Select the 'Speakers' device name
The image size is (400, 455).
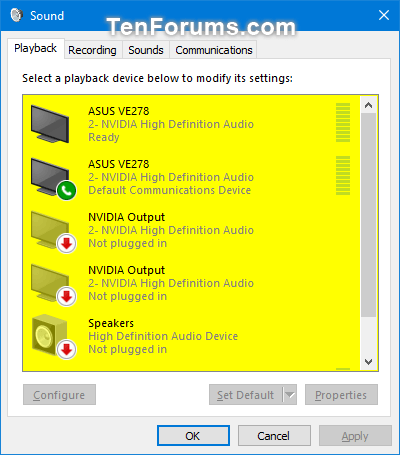(x=111, y=323)
